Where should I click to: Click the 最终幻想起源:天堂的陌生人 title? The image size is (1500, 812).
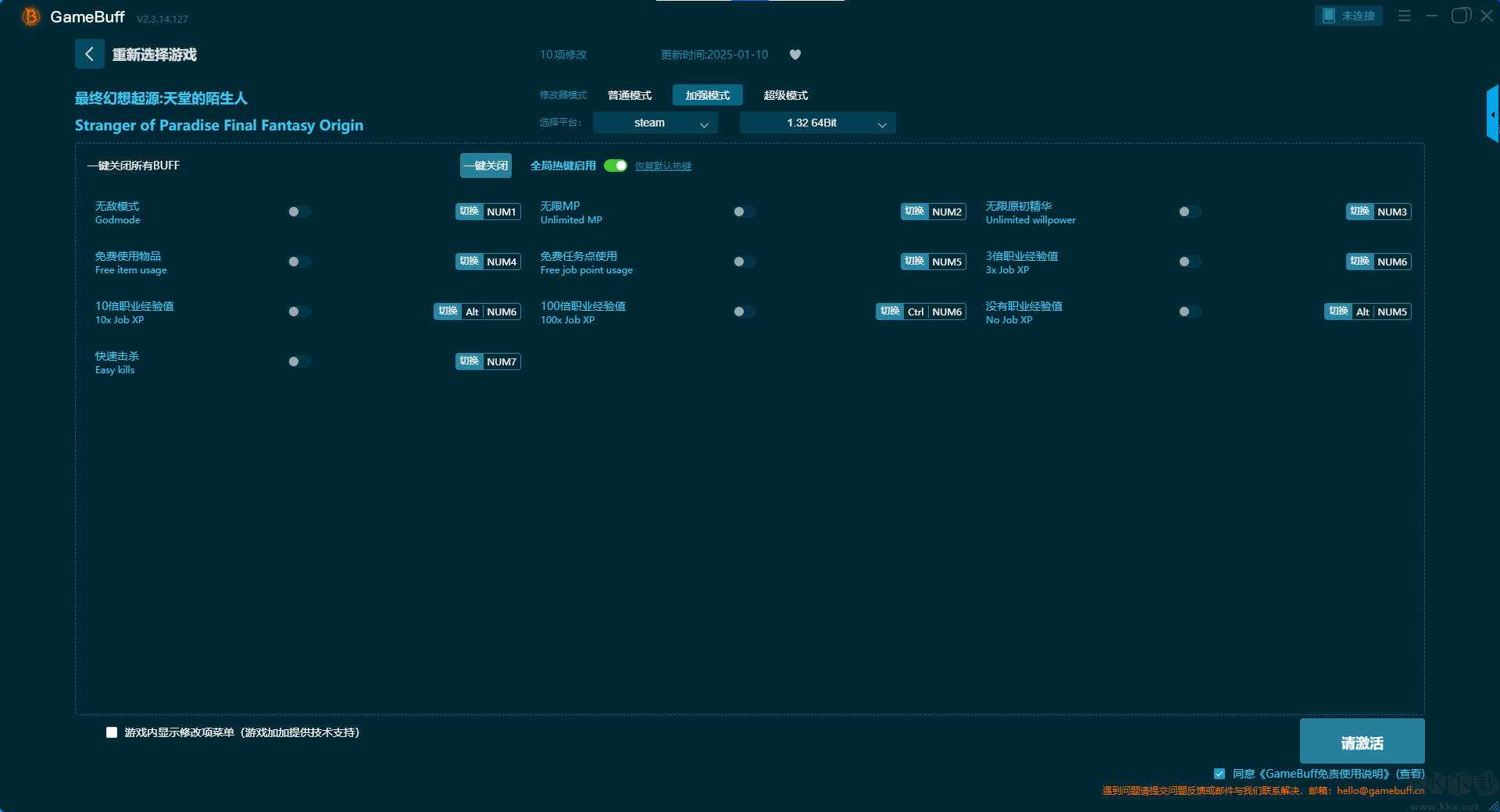coord(161,98)
